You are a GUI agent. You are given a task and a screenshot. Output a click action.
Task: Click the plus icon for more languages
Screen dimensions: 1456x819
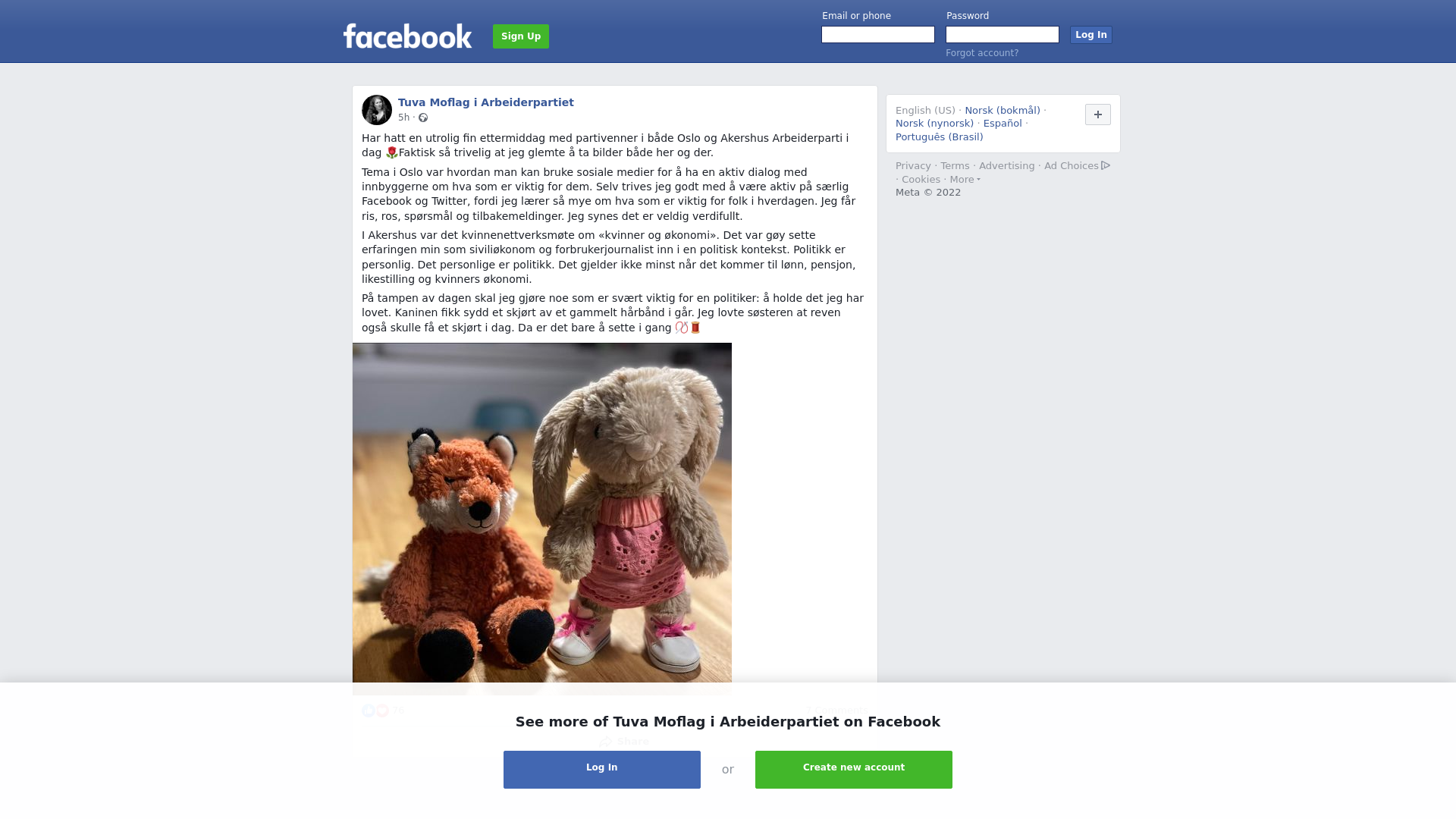pyautogui.click(x=1098, y=115)
